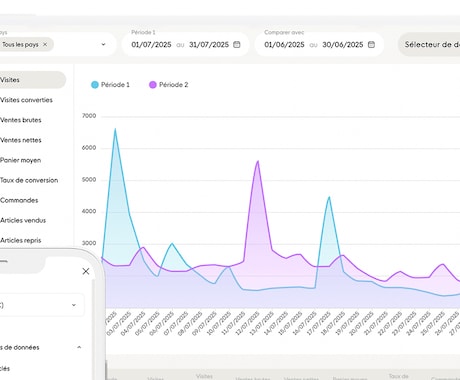Edit Période 1 end date 31/07/2025
The width and height of the screenshot is (460, 380).
(209, 45)
